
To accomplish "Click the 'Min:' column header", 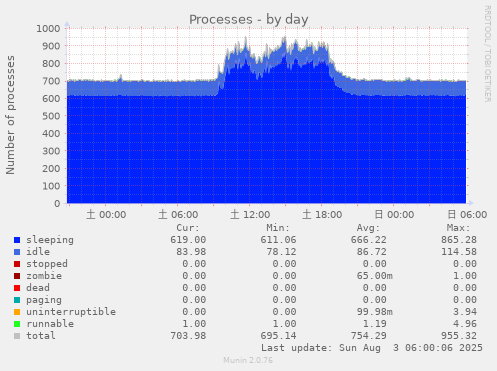I will (278, 228).
